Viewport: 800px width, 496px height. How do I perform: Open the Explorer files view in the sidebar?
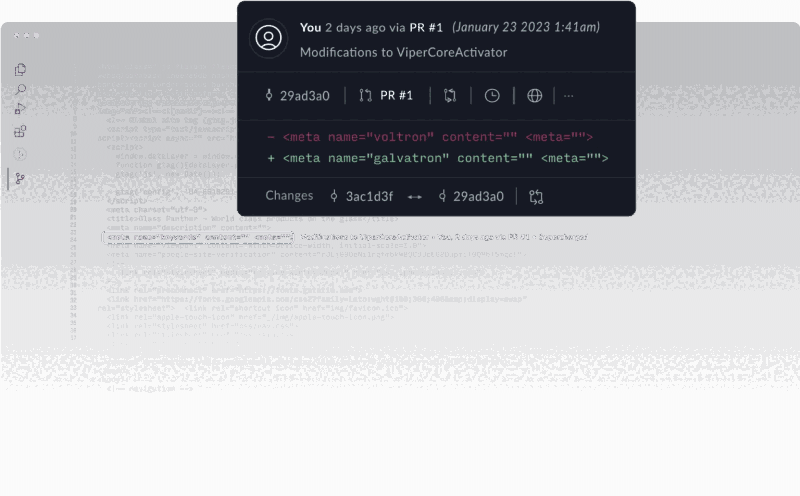tap(20, 69)
